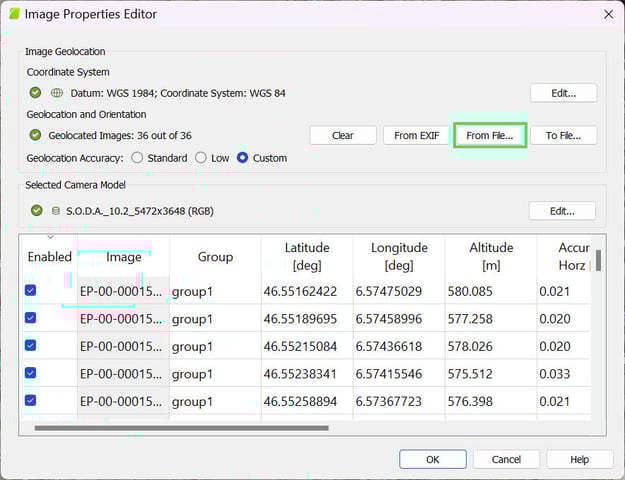The image size is (625, 480).
Task: Click longitude cell 6.57475029
Action: coord(399,291)
